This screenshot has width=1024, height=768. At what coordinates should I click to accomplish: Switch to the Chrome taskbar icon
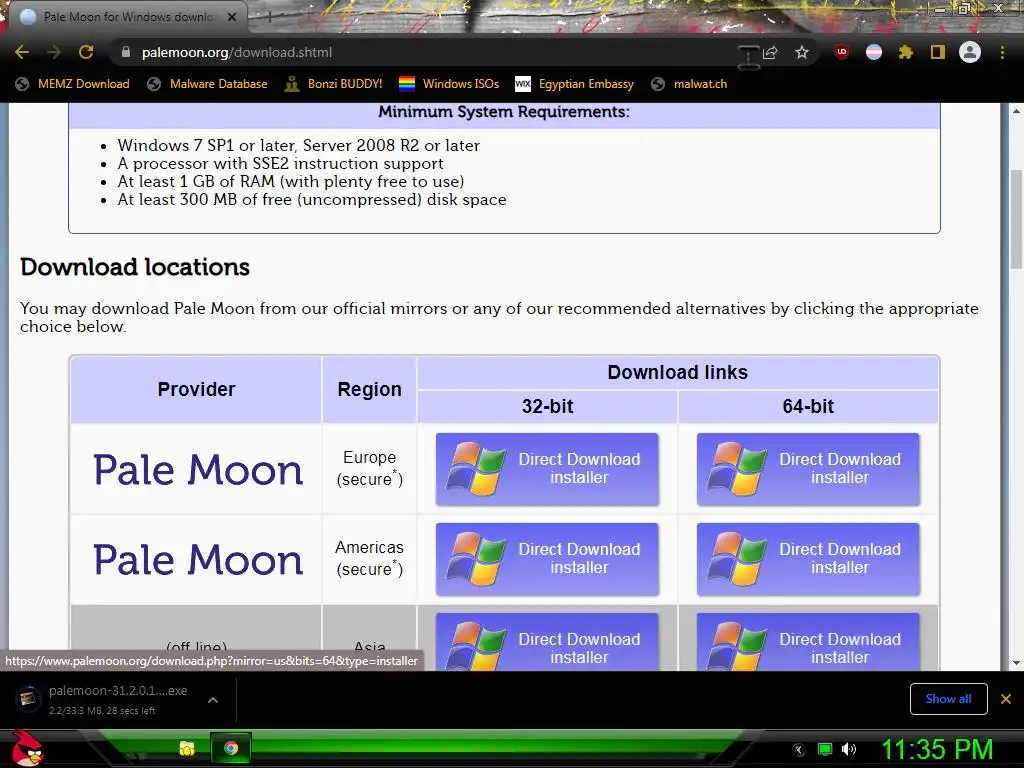pos(231,748)
